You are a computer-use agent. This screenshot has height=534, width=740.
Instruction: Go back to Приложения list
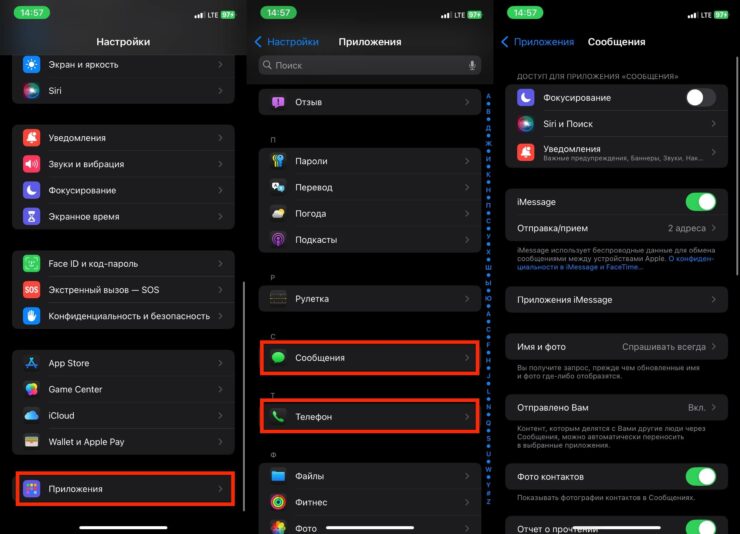(x=538, y=42)
